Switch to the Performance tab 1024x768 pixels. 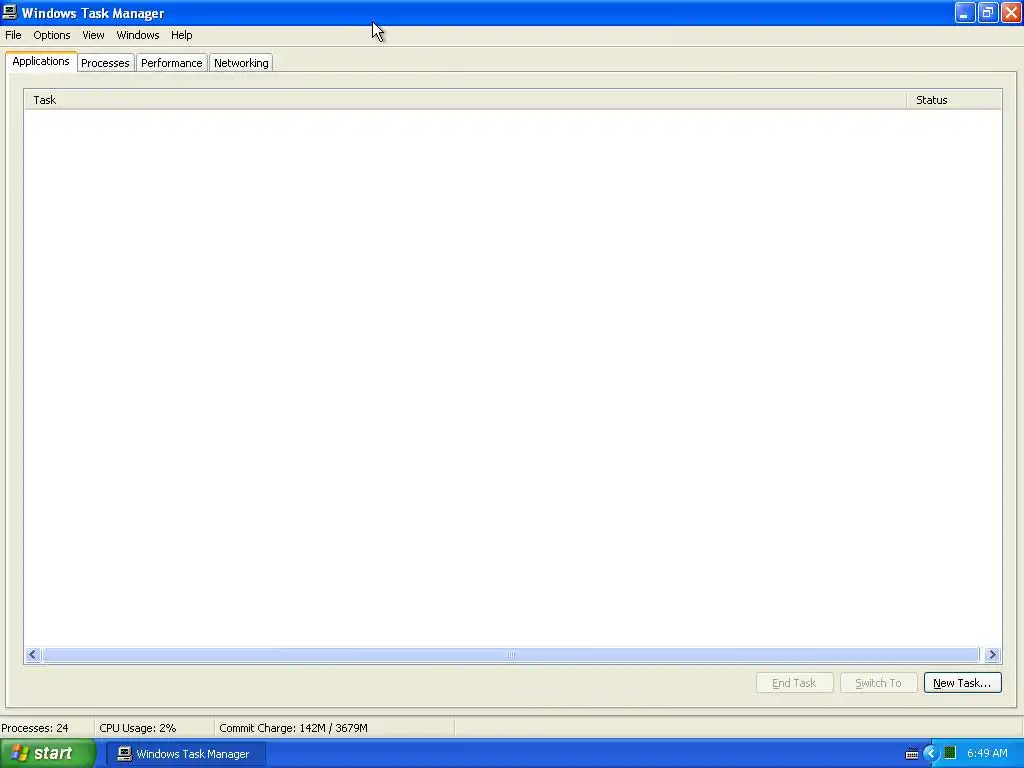[172, 63]
